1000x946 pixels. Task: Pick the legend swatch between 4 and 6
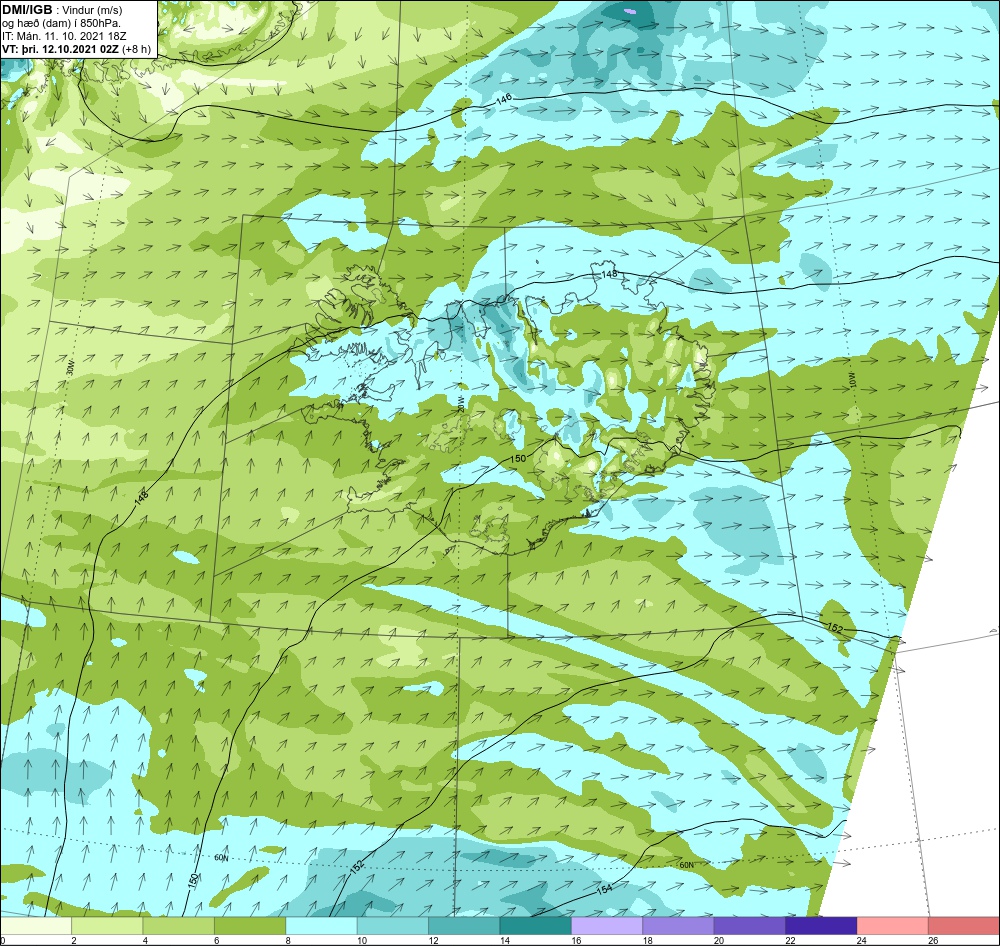tap(179, 926)
